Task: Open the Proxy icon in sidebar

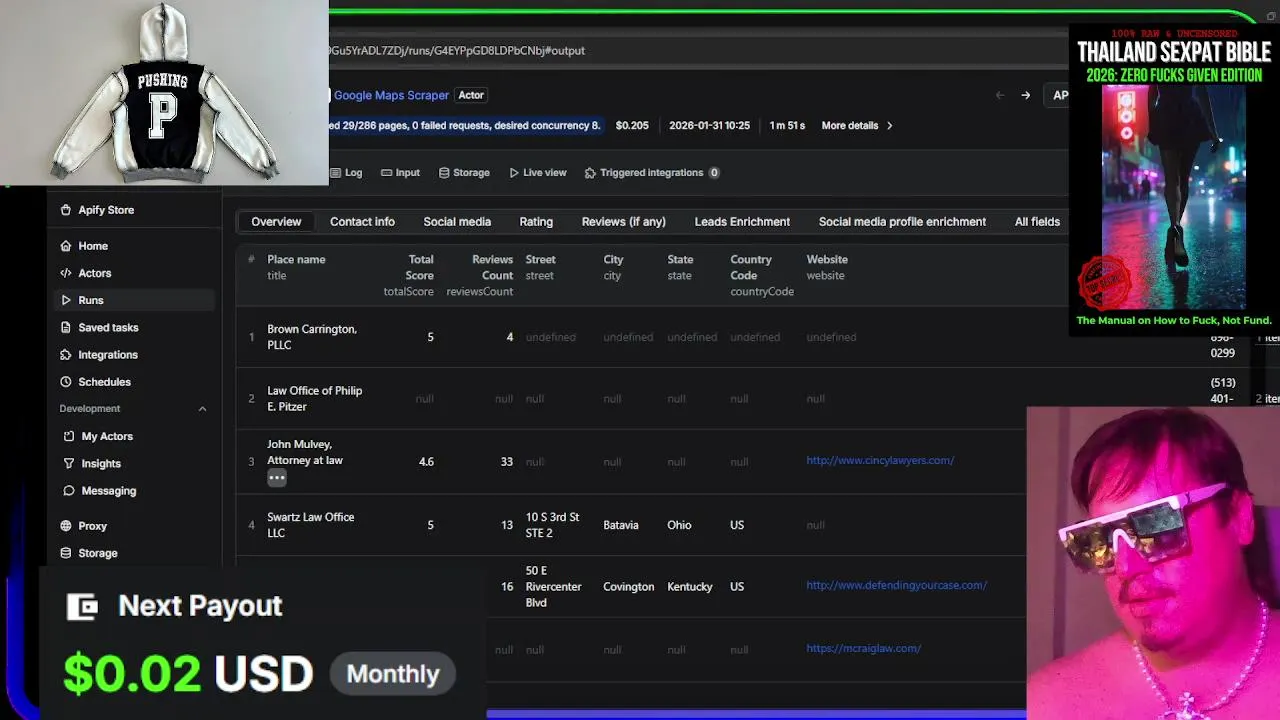Action: coord(66,526)
